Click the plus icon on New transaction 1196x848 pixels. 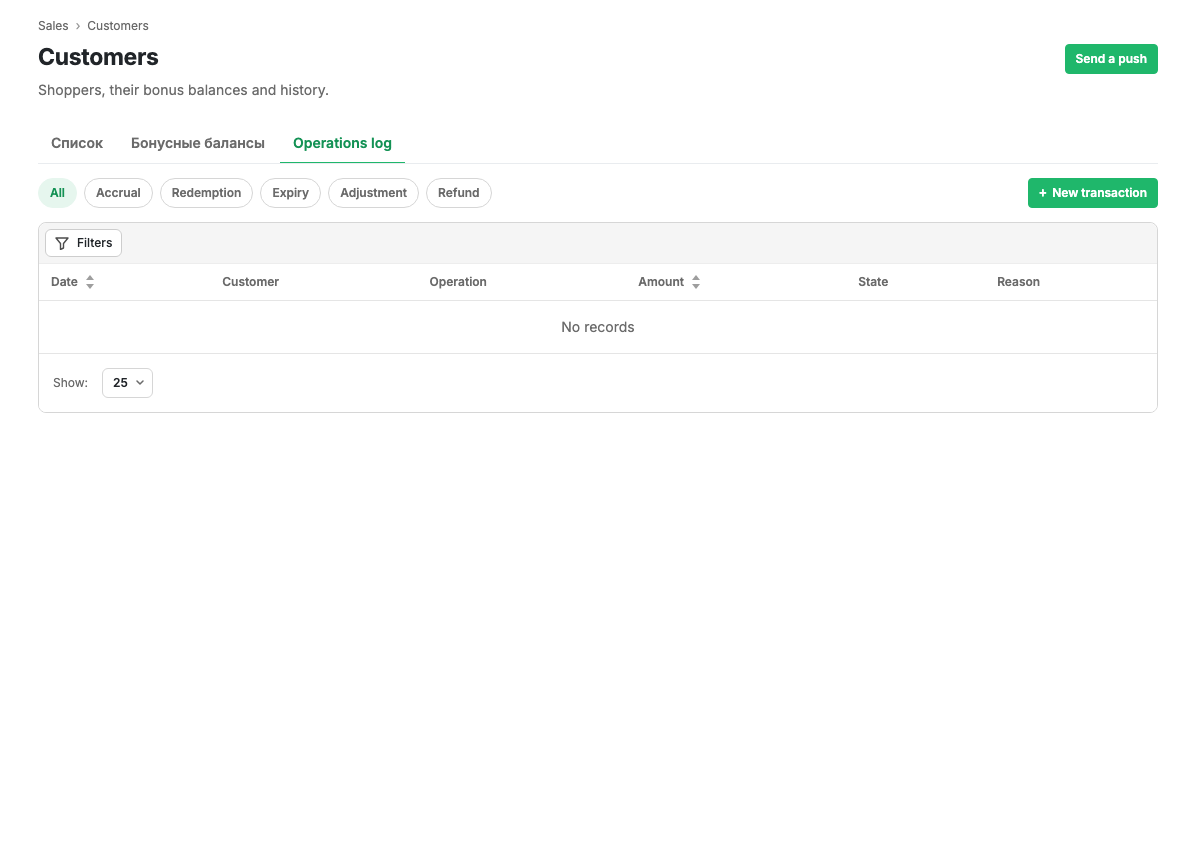click(x=1043, y=193)
